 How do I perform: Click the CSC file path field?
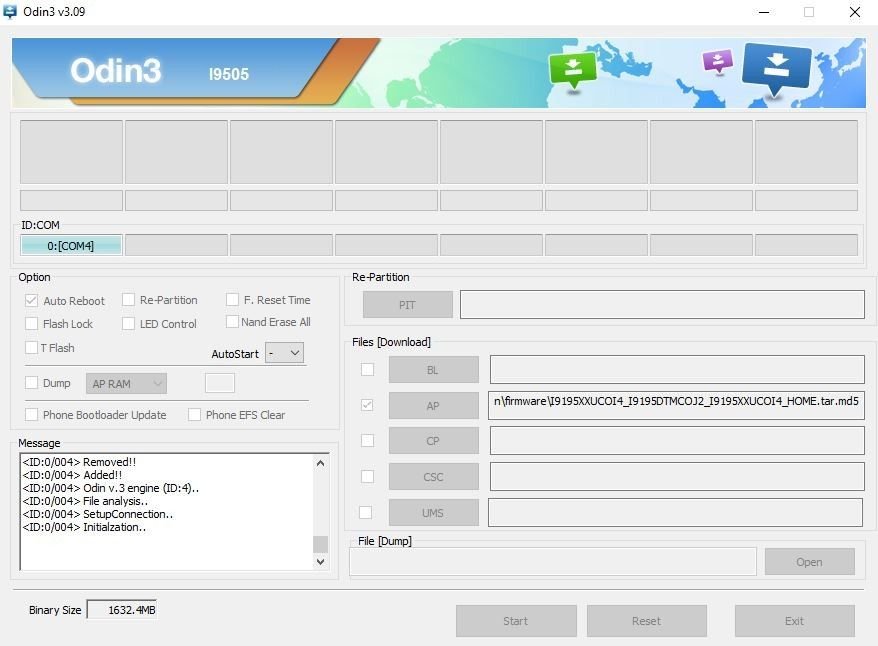click(x=677, y=476)
